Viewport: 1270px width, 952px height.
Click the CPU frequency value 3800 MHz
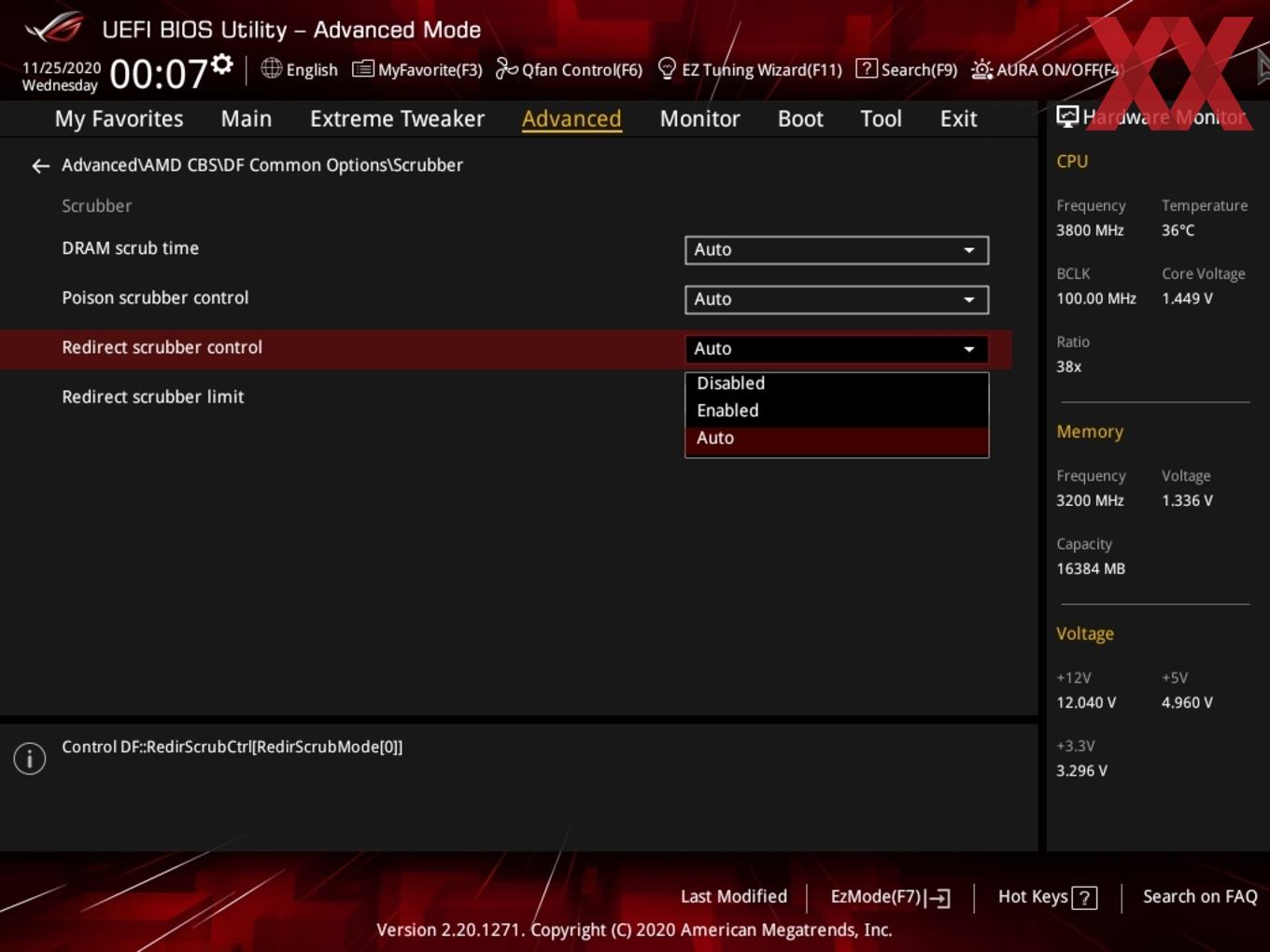[1090, 231]
